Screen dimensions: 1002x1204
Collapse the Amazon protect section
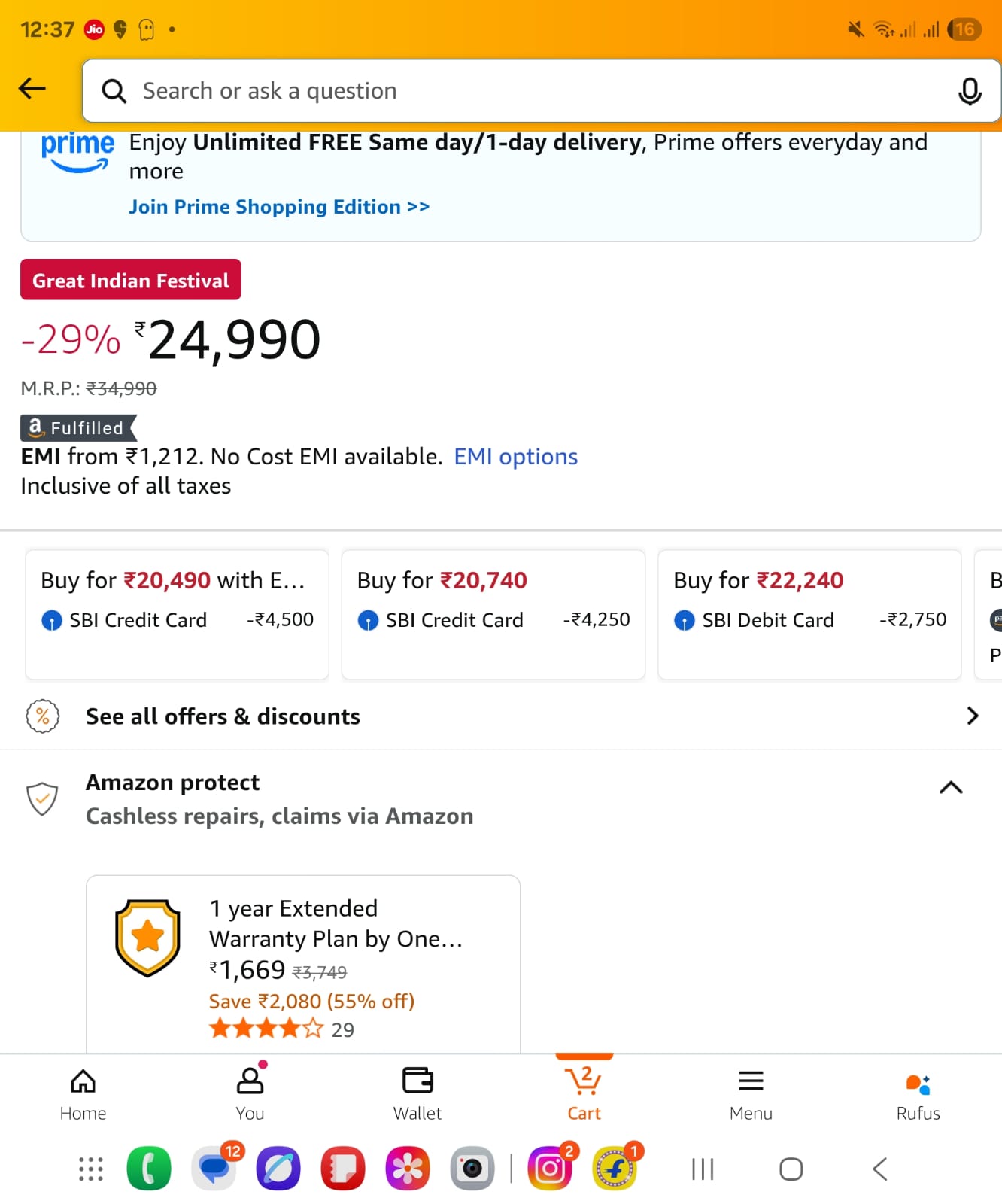pos(951,788)
